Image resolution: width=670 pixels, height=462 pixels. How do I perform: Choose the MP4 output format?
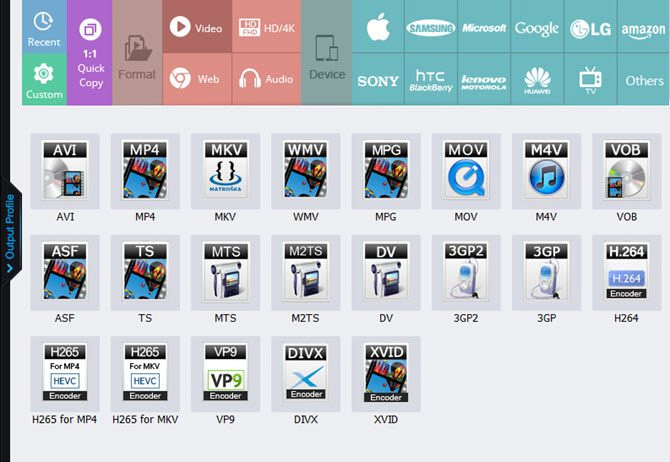[x=145, y=171]
